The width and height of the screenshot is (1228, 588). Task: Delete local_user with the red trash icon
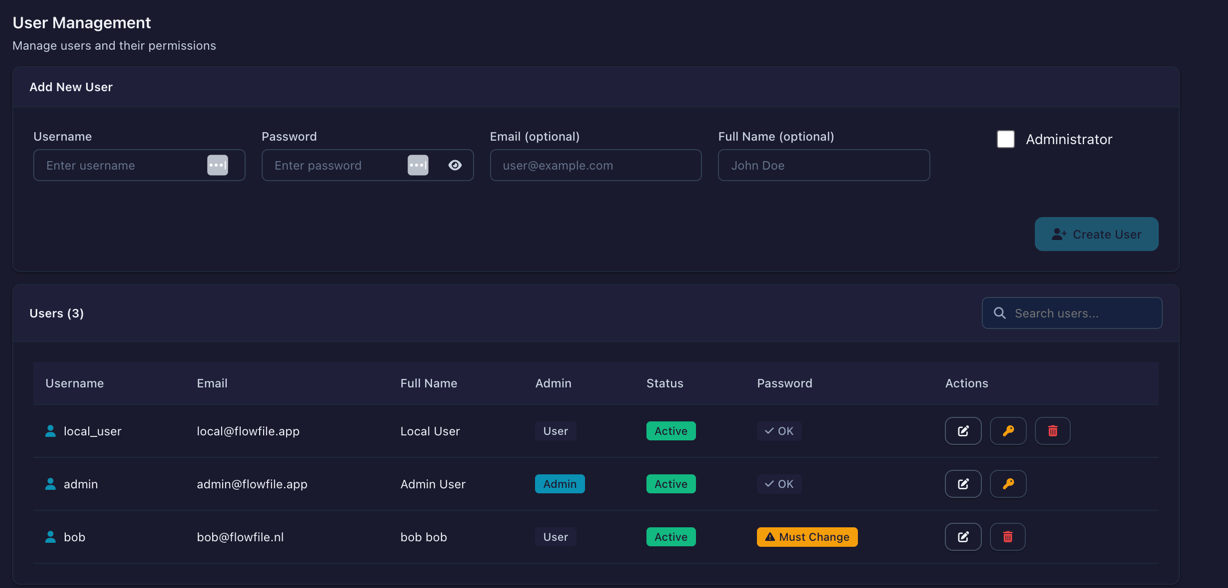click(x=1052, y=430)
